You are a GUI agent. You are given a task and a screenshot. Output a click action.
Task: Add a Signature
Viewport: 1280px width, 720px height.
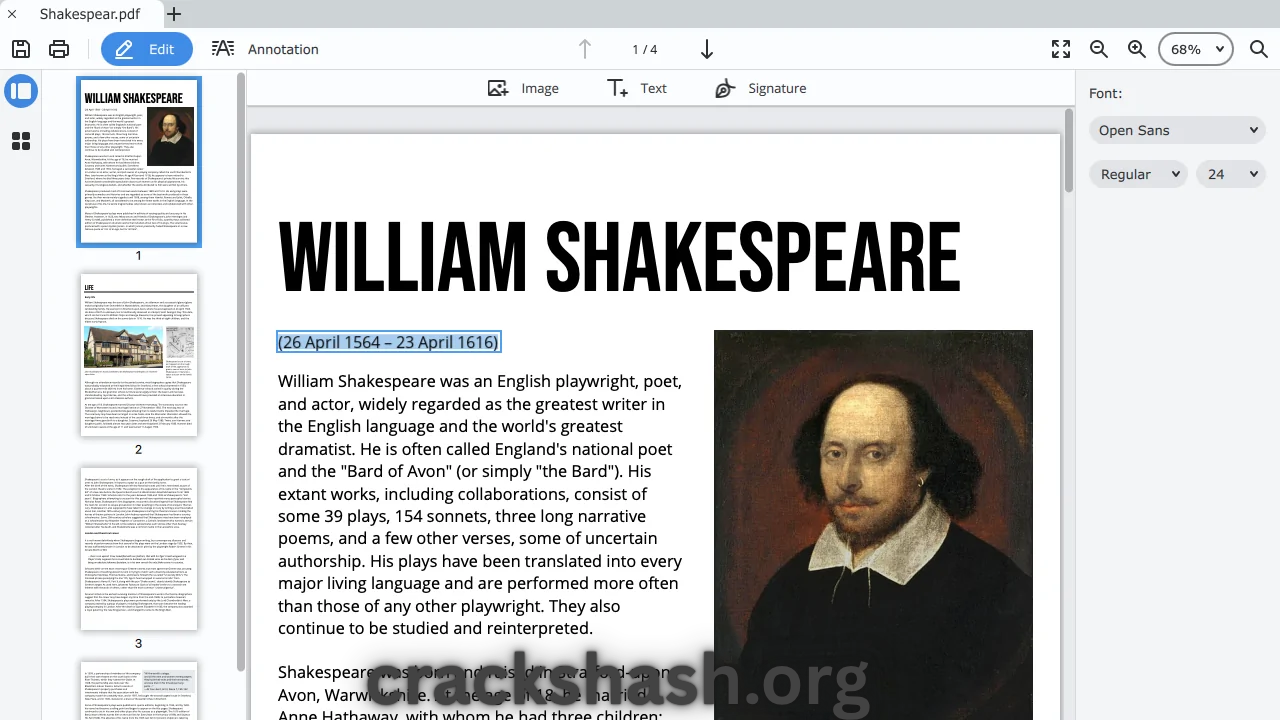tap(761, 88)
